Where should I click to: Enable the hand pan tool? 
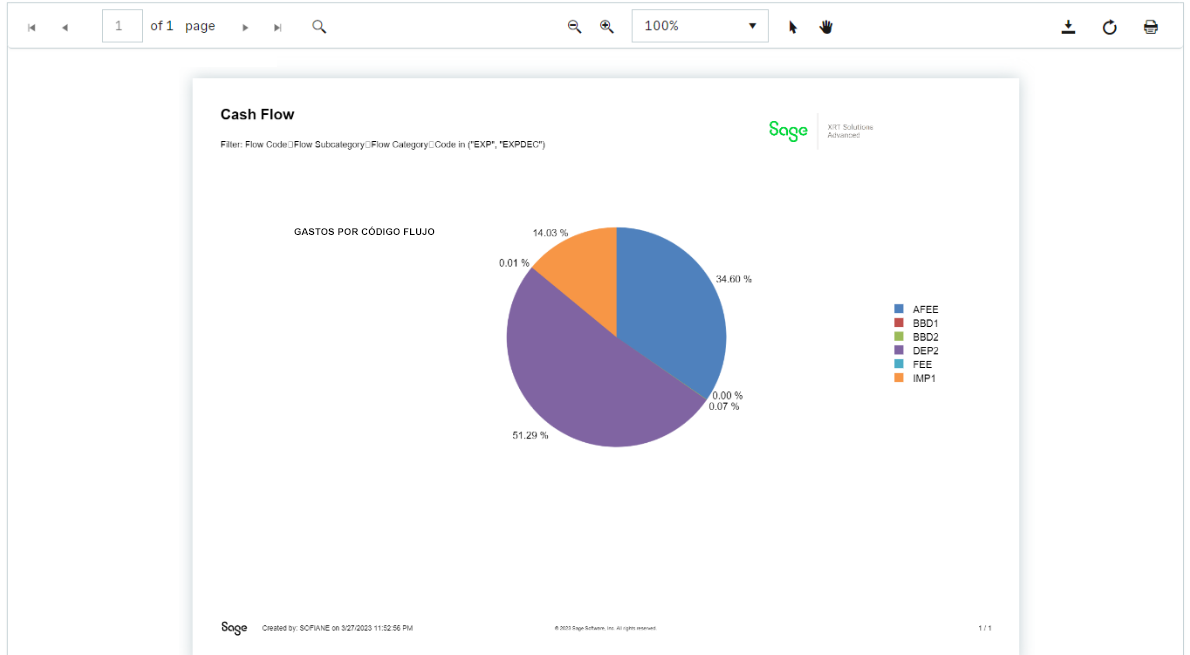826,27
